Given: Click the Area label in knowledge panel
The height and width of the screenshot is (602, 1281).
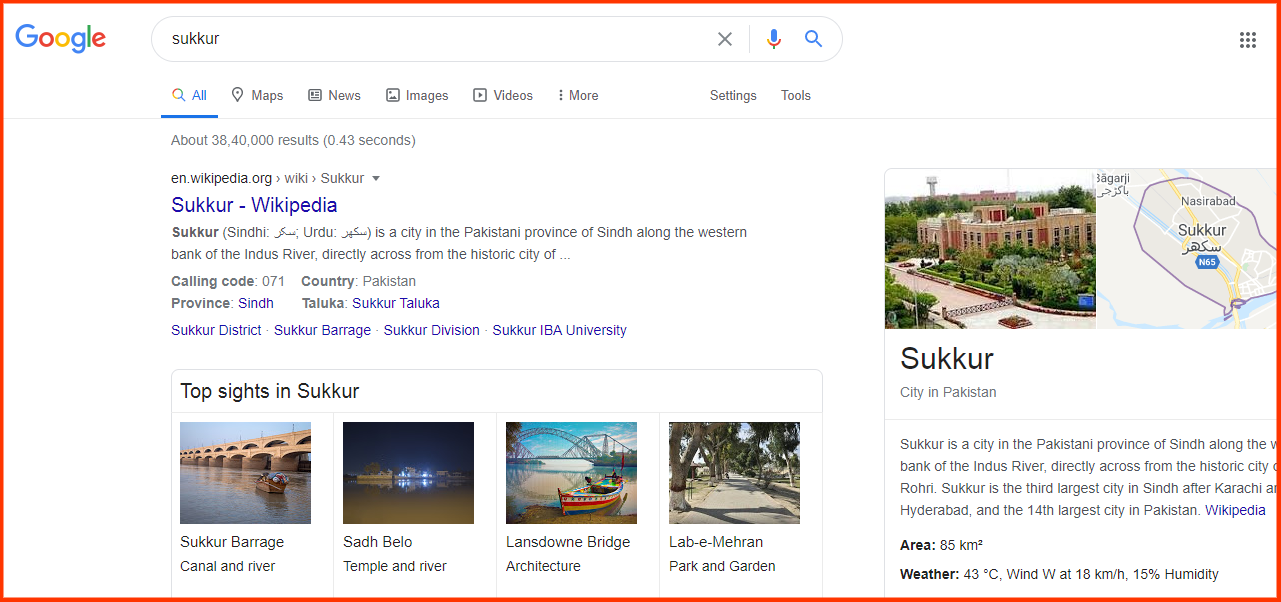Looking at the screenshot, I should pos(918,545).
